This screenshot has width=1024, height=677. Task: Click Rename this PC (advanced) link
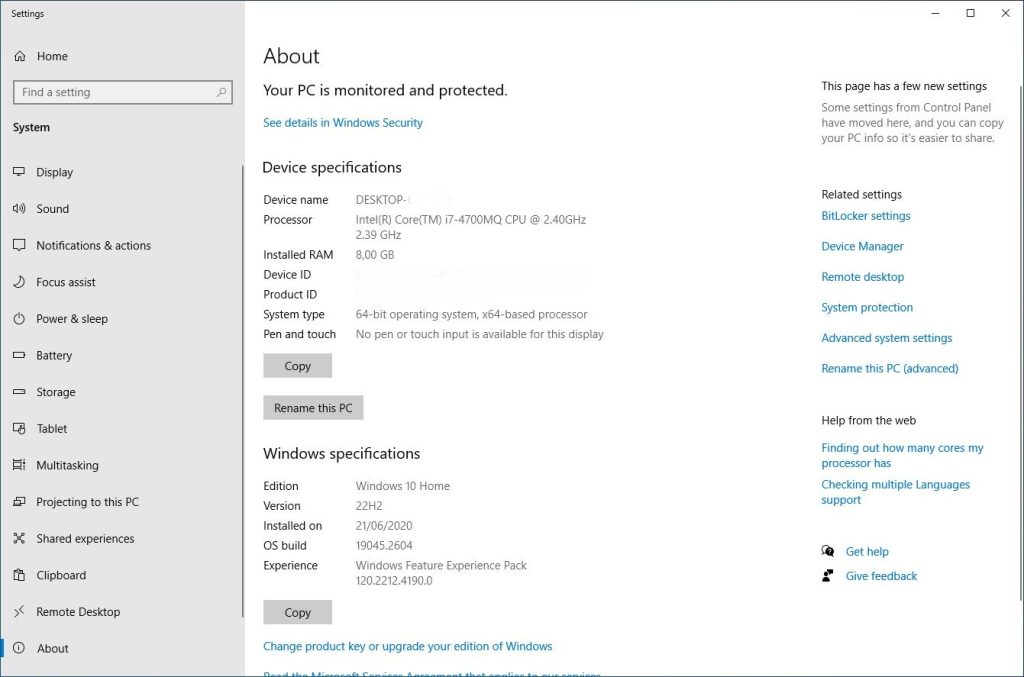(890, 368)
